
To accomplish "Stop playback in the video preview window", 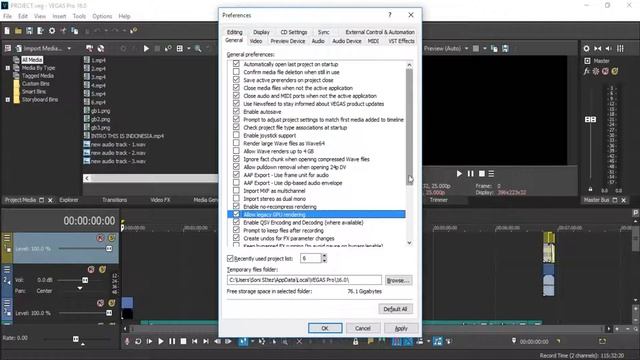I will click(x=482, y=174).
